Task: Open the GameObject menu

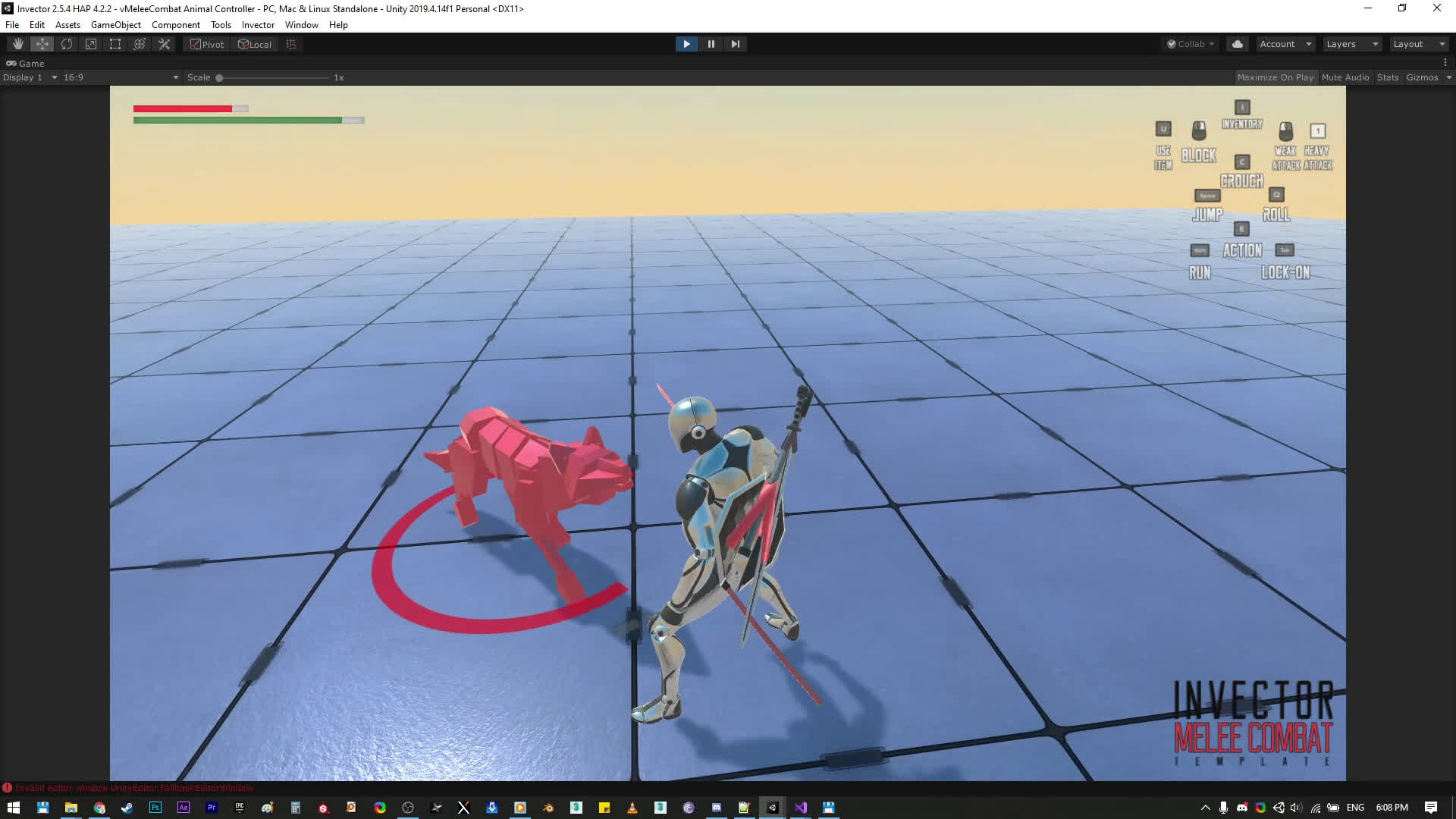Action: click(x=115, y=25)
